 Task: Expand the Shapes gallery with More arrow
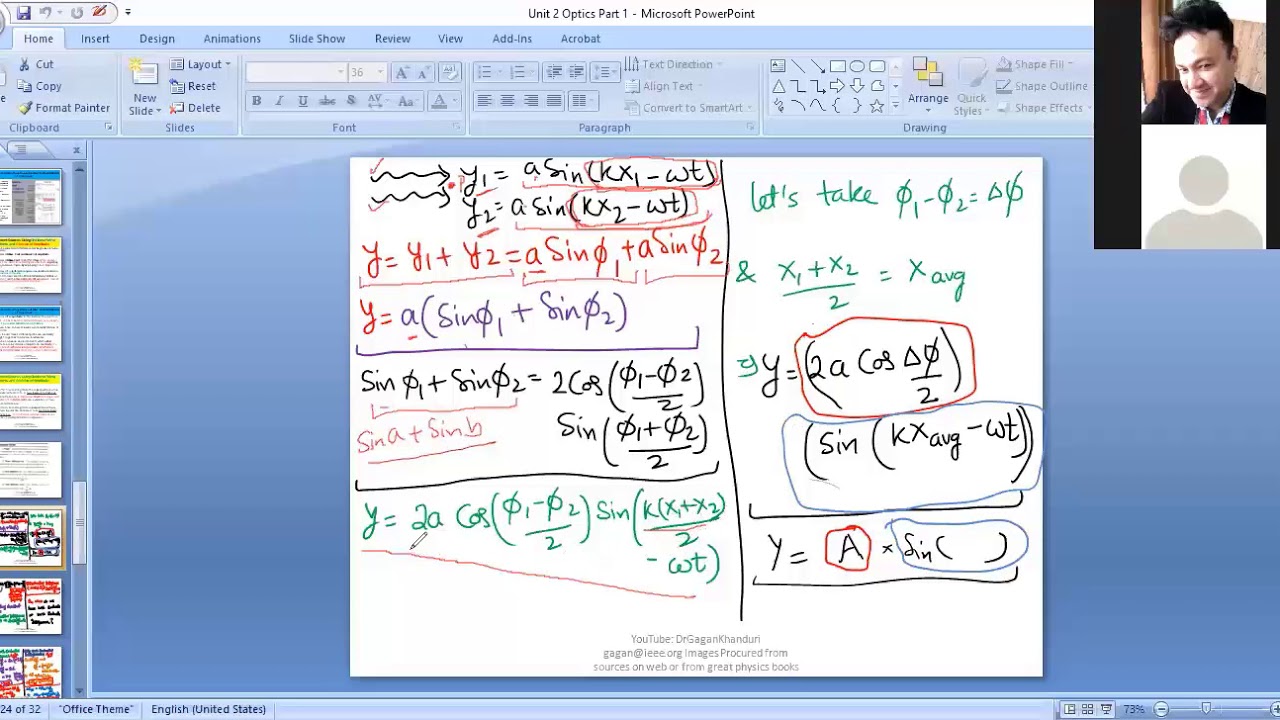click(x=895, y=106)
